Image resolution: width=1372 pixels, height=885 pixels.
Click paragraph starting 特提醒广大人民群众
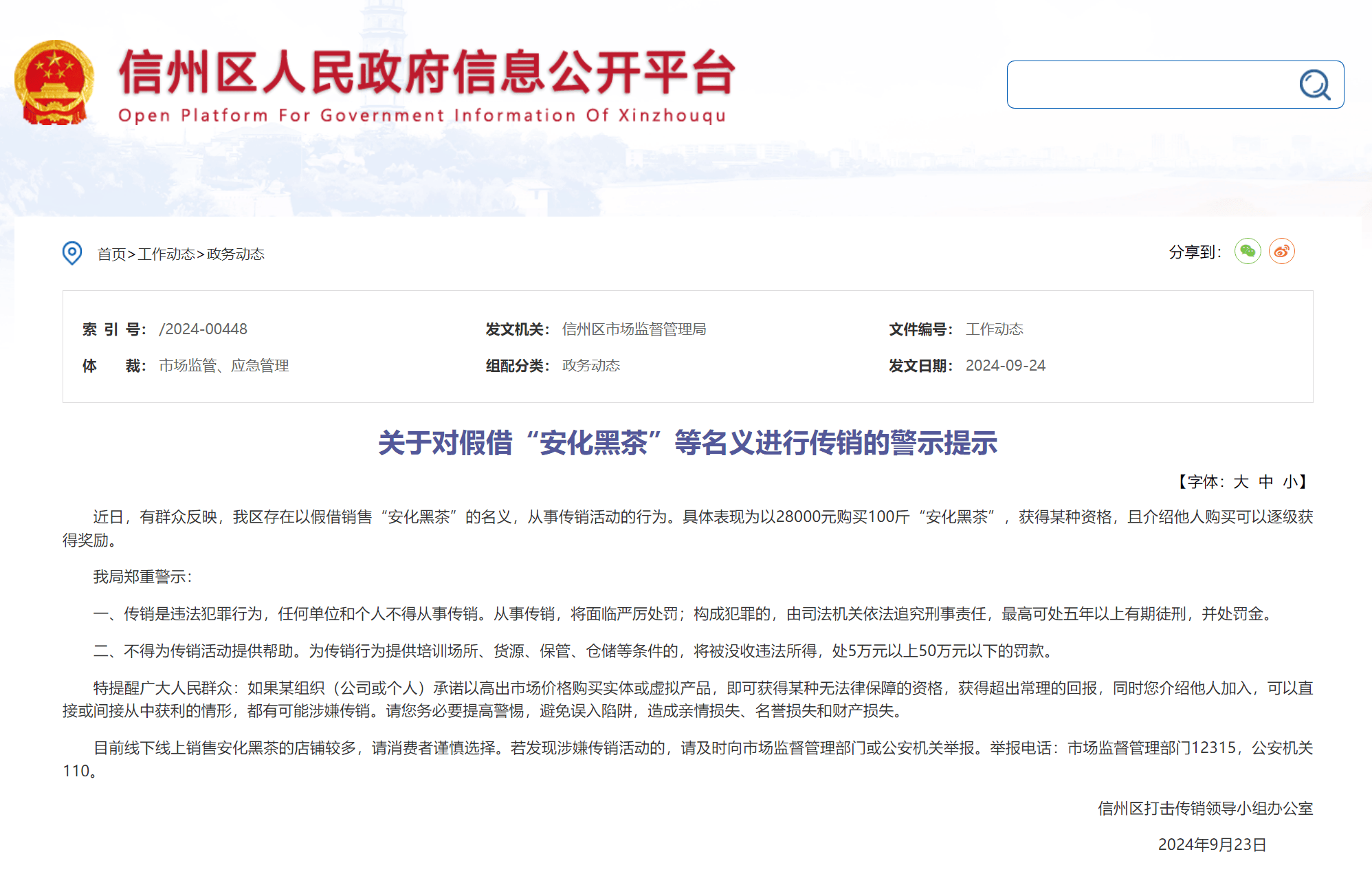(687, 699)
